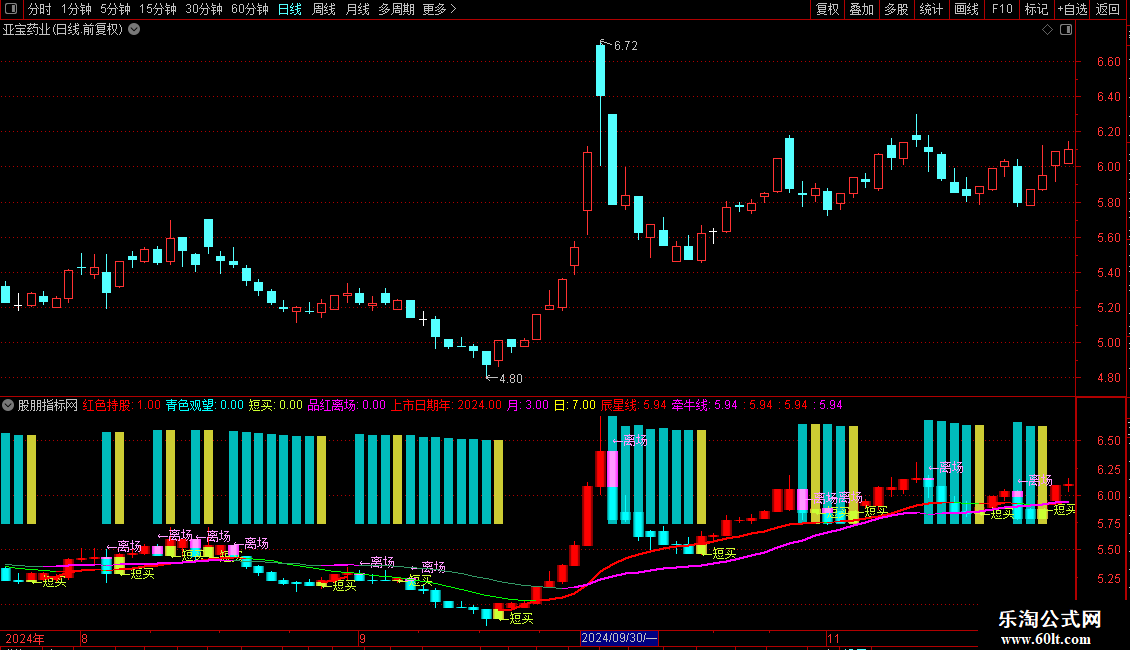Click the 2024年 label on time axis

(25, 638)
